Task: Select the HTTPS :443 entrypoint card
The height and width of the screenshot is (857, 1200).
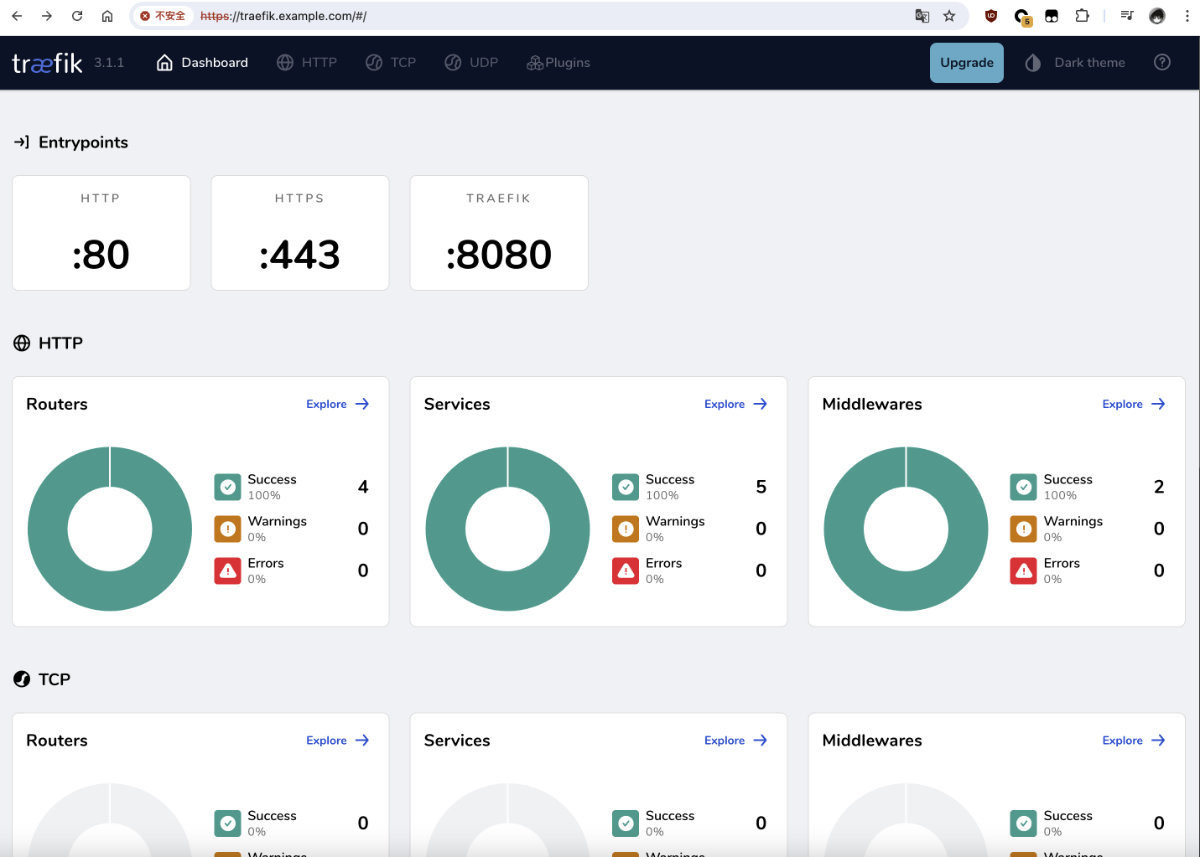Action: [x=300, y=233]
